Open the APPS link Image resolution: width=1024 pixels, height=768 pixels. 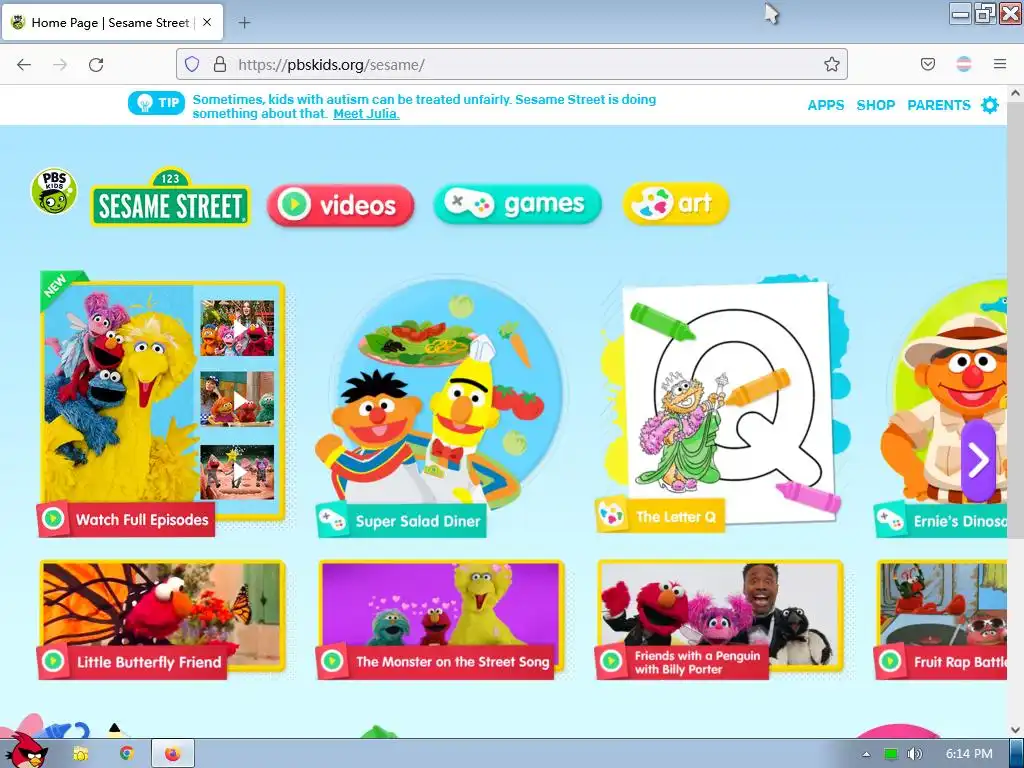point(825,105)
